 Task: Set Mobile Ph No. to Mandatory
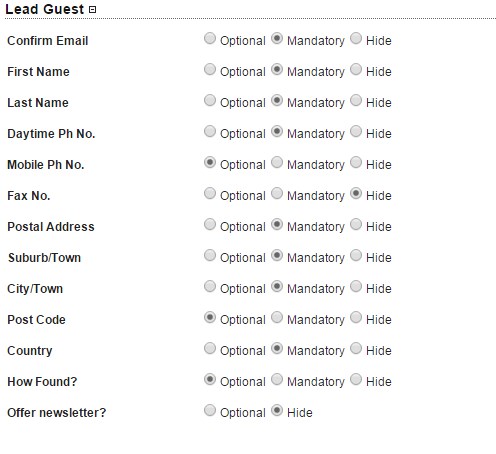[x=277, y=162]
